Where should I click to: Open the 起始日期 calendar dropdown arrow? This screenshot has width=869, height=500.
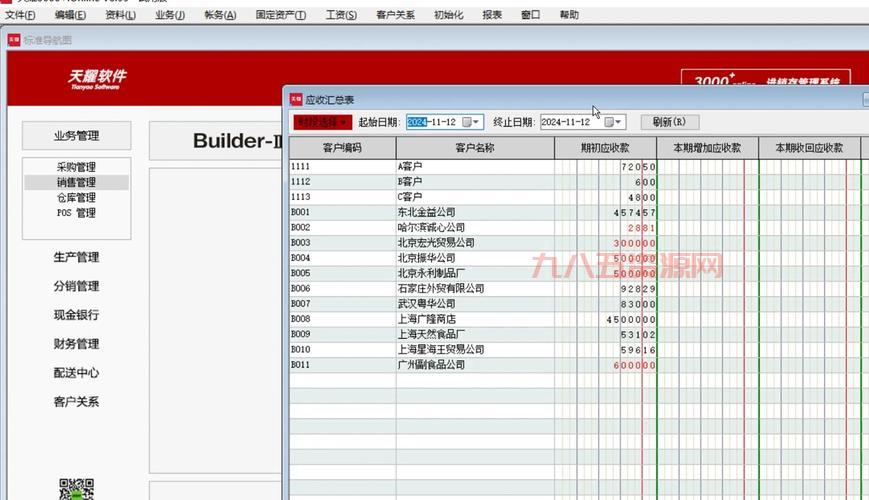tap(476, 122)
